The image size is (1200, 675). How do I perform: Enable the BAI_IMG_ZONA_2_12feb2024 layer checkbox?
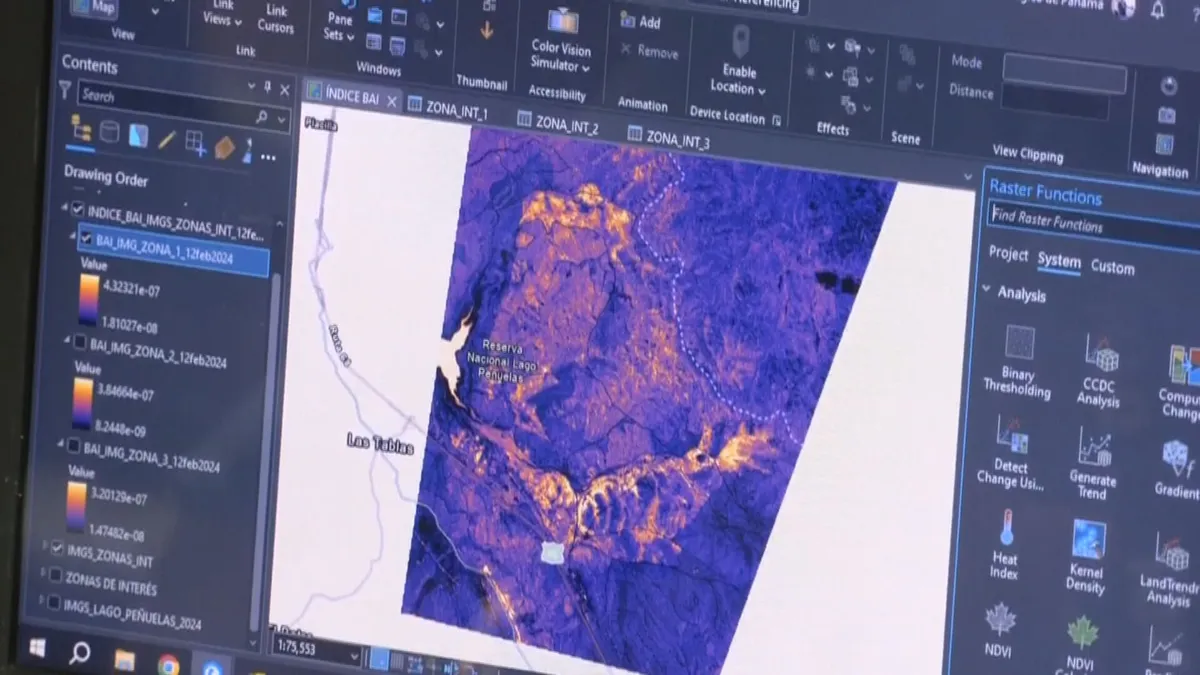coord(80,343)
